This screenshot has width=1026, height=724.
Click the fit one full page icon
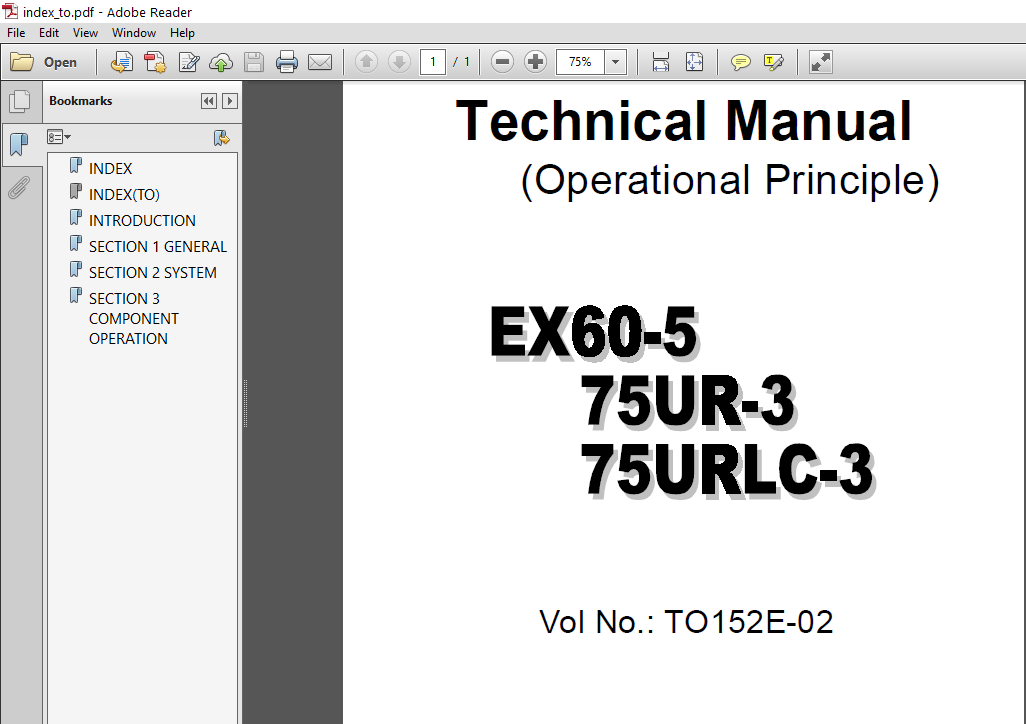(x=694, y=62)
